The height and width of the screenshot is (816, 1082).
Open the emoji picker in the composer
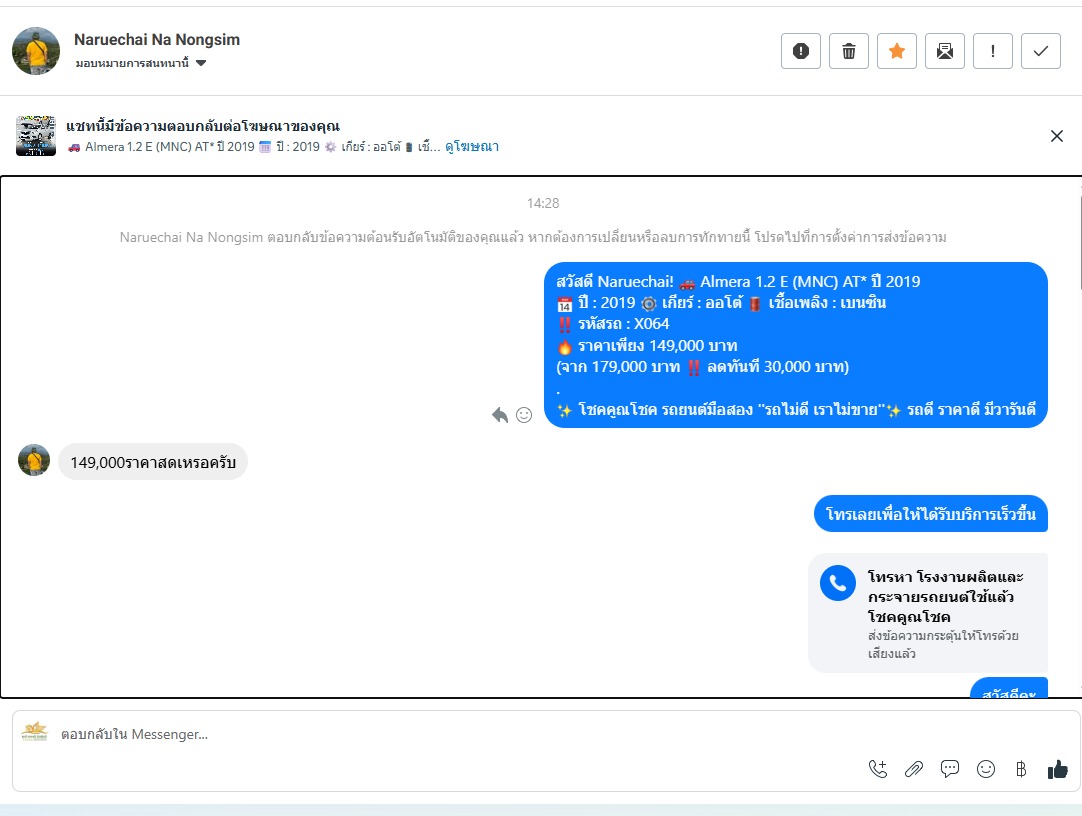click(x=985, y=768)
